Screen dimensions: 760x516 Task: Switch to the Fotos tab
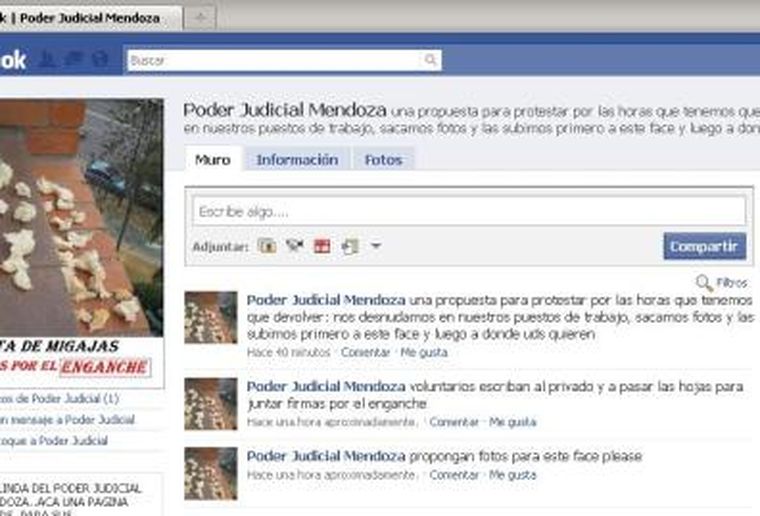pos(383,159)
